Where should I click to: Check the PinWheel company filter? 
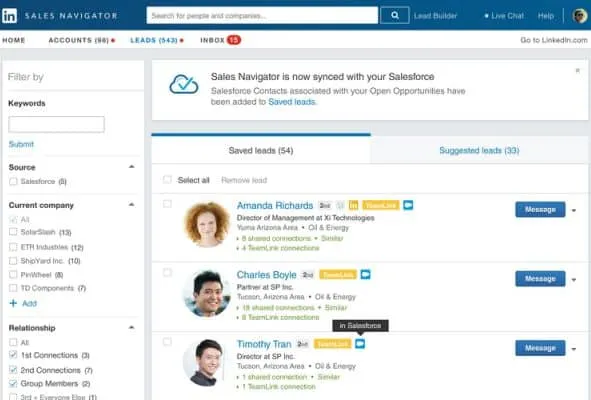pyautogui.click(x=13, y=274)
